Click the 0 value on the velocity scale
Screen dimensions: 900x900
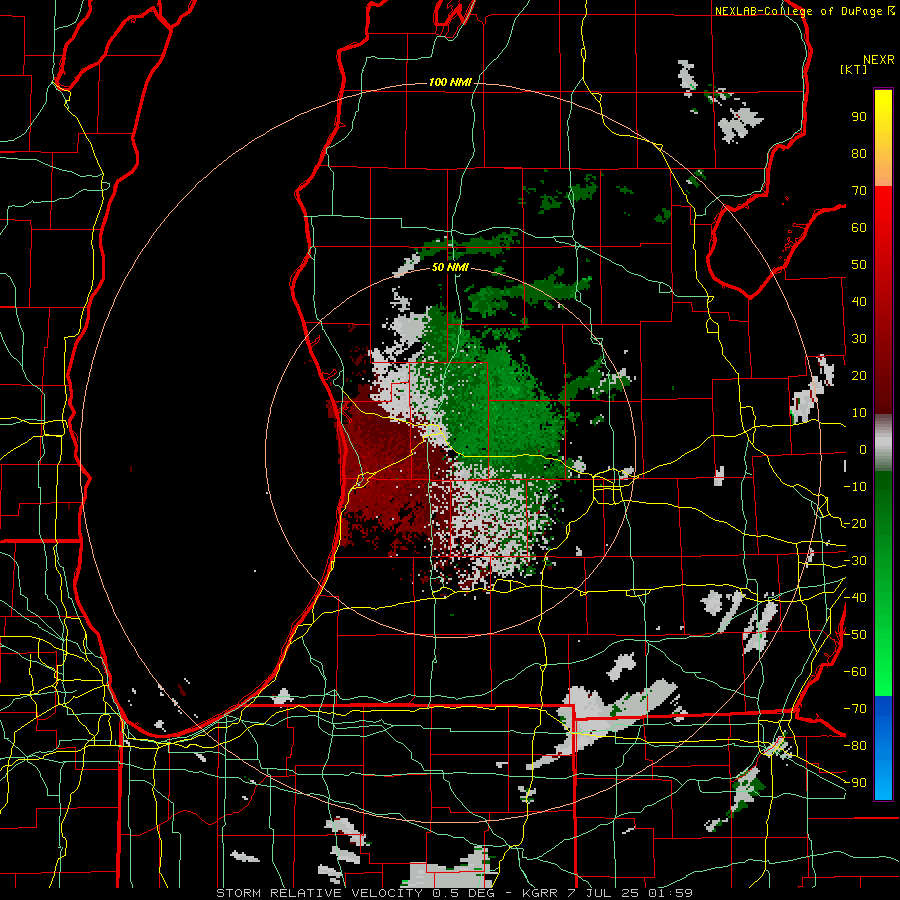pos(863,450)
